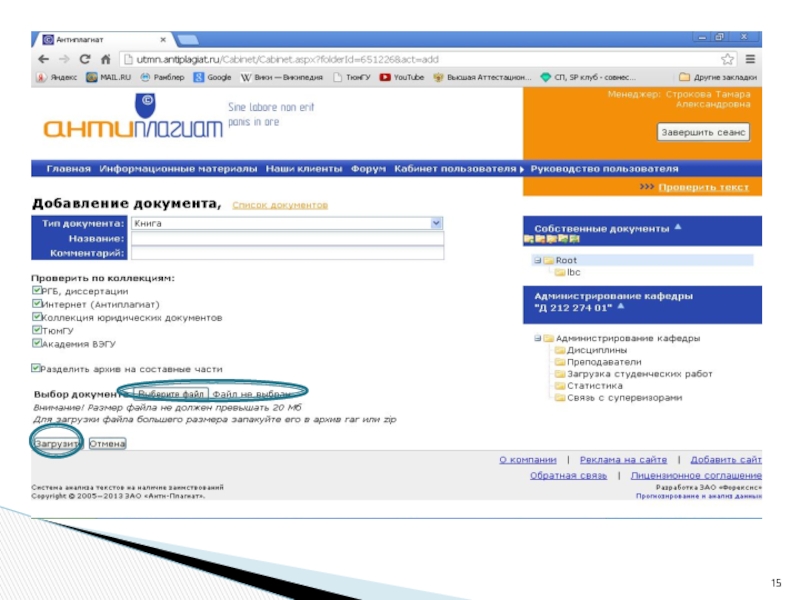The height and width of the screenshot is (600, 800).
Task: Uncheck Академия ВЭГУ checkbox
Action: pos(36,343)
